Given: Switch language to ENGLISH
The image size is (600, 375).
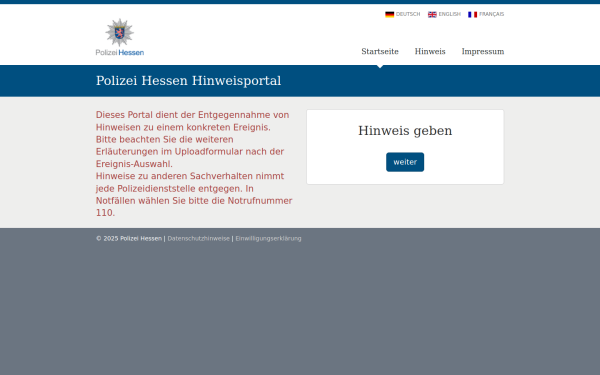Looking at the screenshot, I should [450, 14].
